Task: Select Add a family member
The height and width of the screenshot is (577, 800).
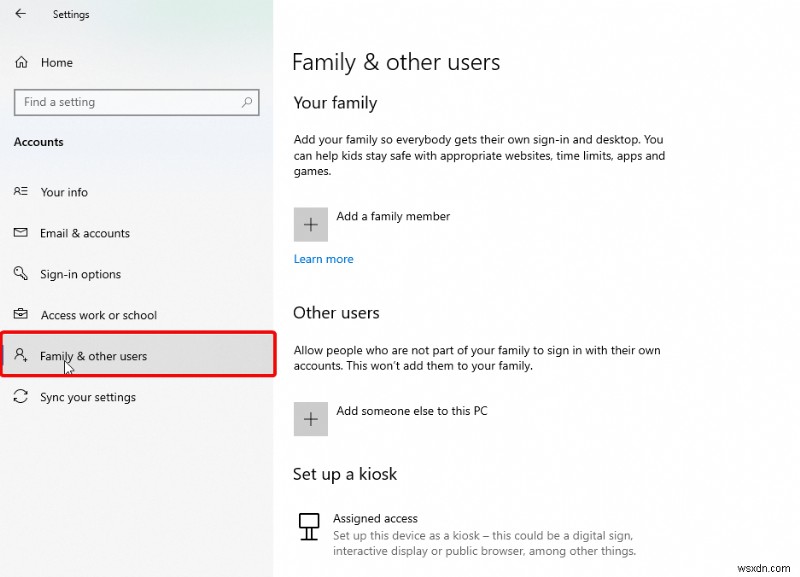Action: pyautogui.click(x=393, y=216)
